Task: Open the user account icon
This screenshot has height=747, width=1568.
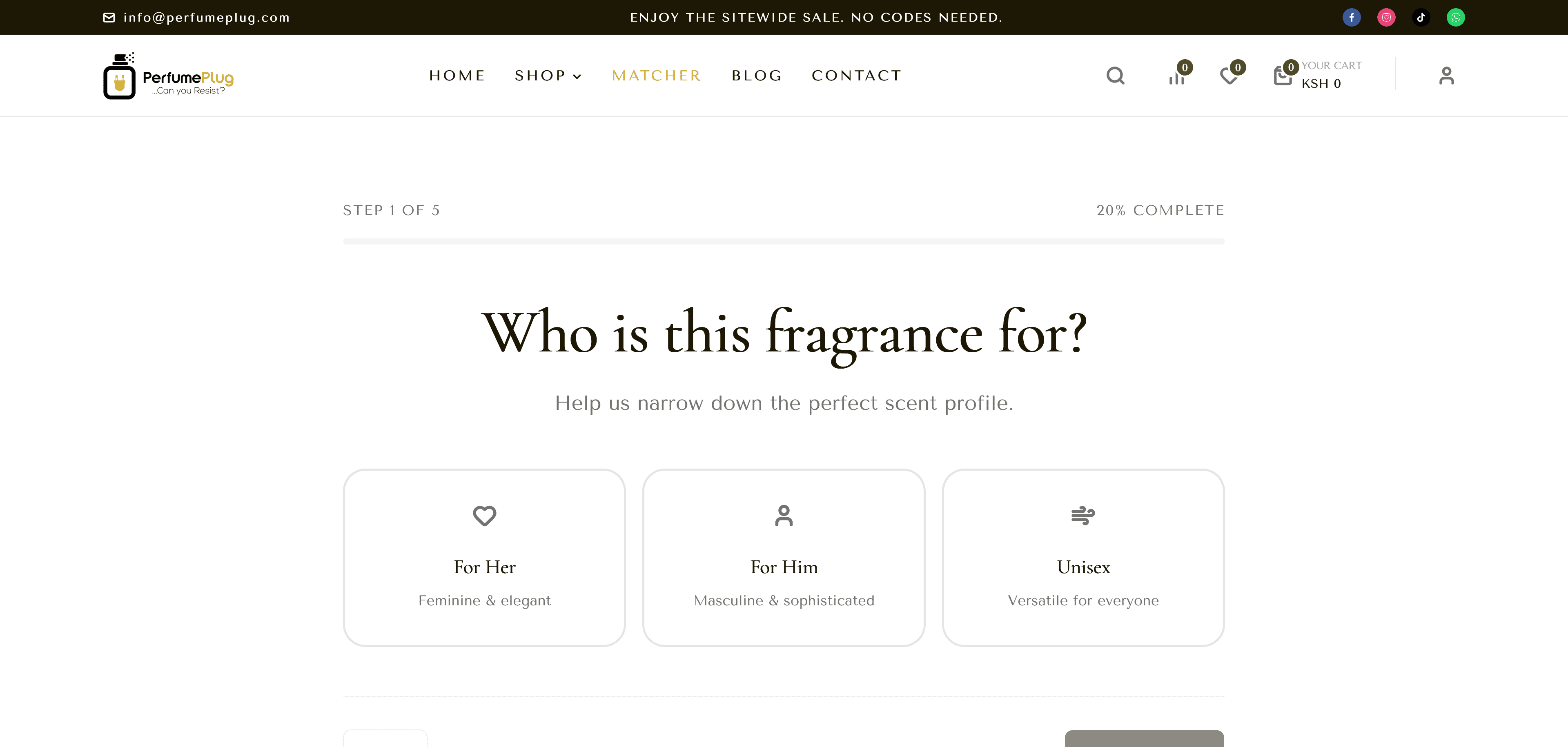Action: [1446, 76]
